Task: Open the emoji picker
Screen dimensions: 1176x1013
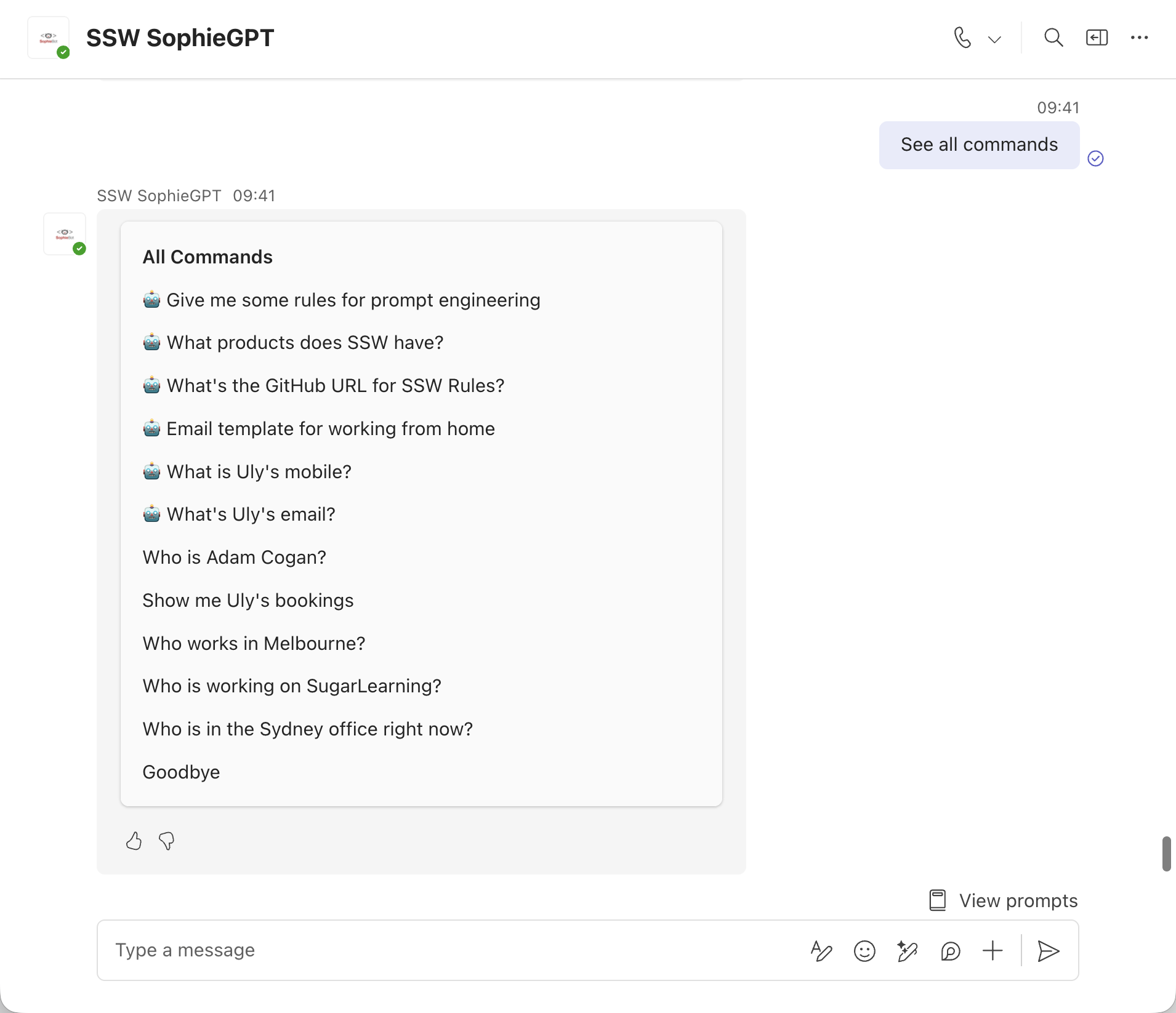Action: 864,951
